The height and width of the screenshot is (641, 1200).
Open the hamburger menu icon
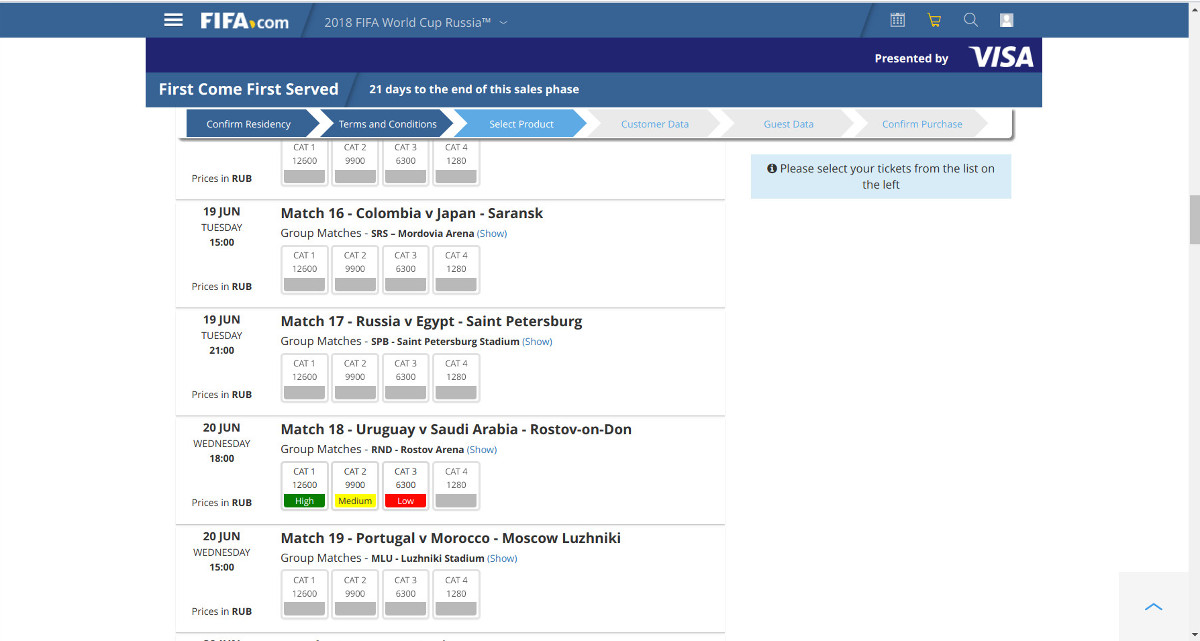click(x=173, y=20)
